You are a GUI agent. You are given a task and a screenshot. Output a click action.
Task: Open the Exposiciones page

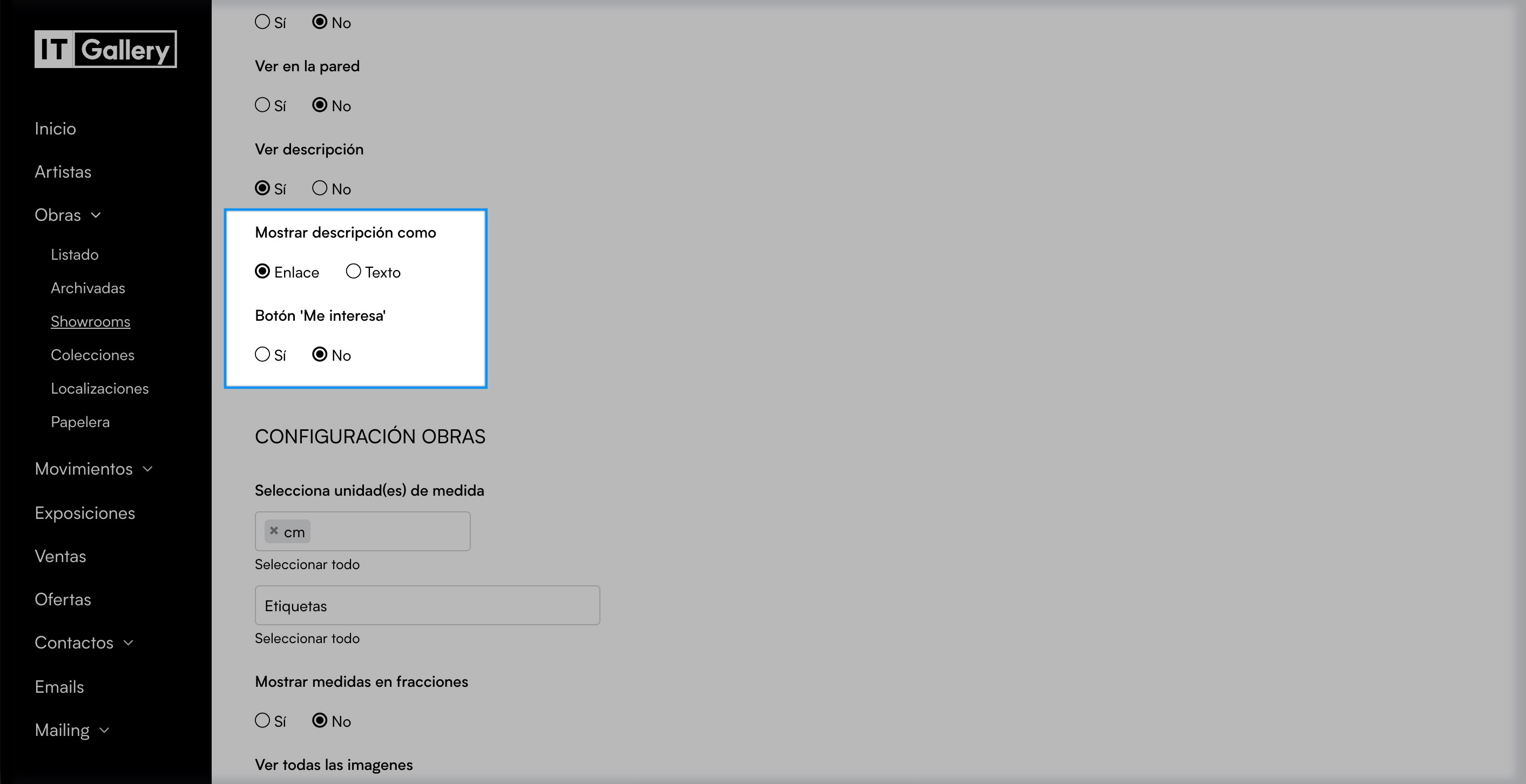[x=85, y=513]
